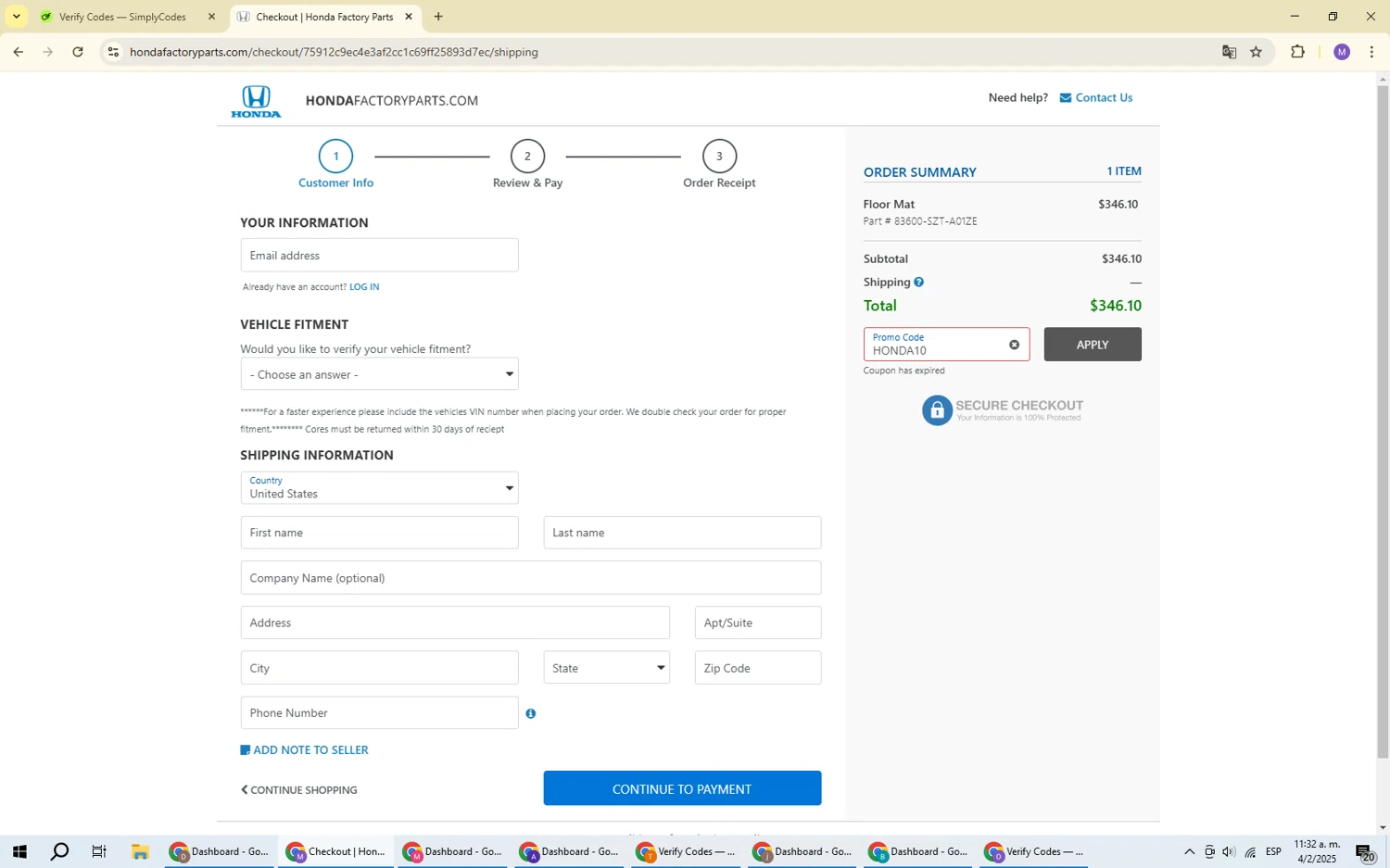Viewport: 1390px width, 868px height.
Task: Click the Zip Code field
Action: (x=758, y=668)
